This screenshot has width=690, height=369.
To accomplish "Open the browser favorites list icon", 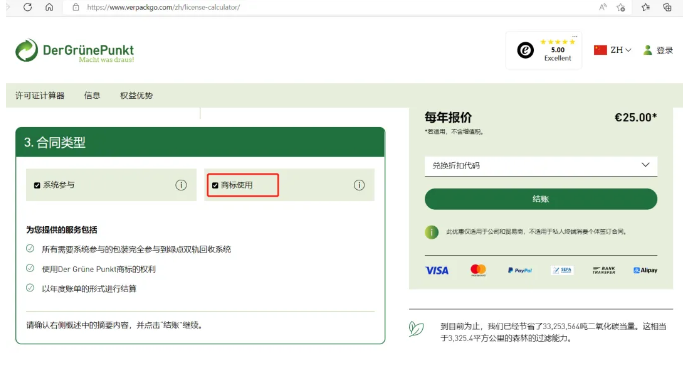I will click(x=646, y=7).
